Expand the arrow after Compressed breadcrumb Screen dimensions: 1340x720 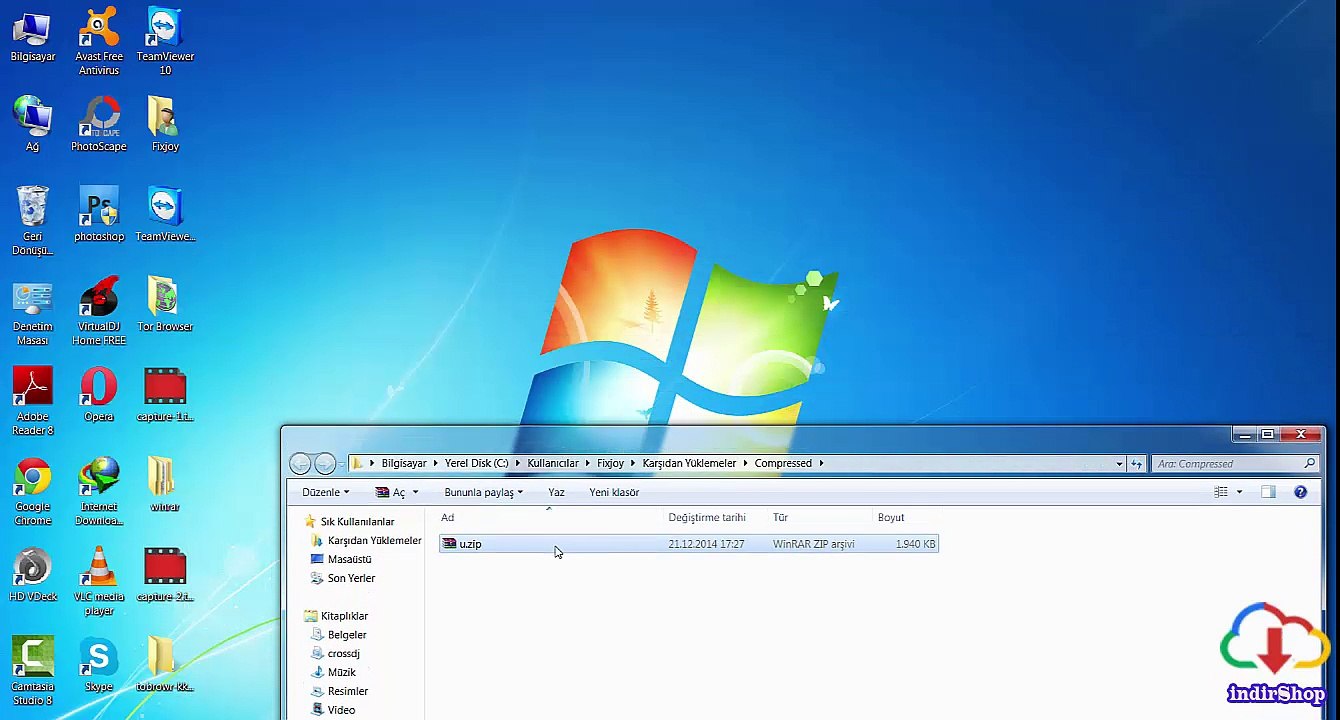point(821,463)
